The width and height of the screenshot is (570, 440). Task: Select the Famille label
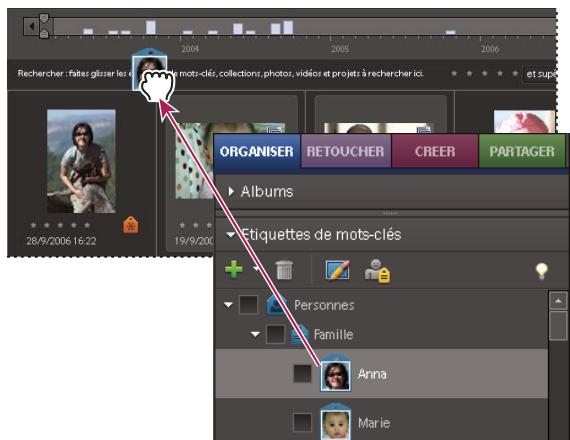pyautogui.click(x=333, y=335)
